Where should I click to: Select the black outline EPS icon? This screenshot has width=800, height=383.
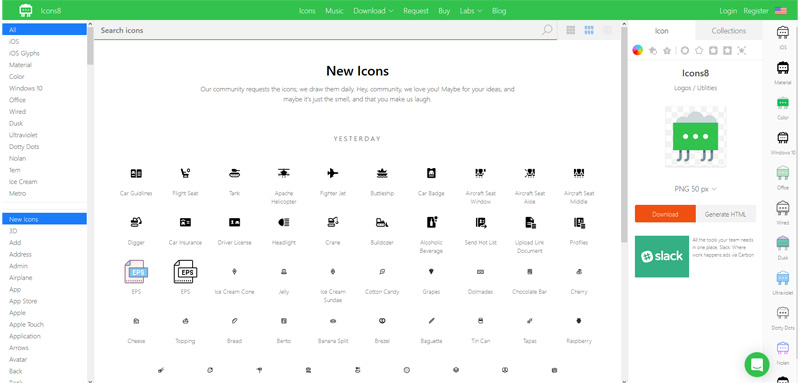coord(185,272)
